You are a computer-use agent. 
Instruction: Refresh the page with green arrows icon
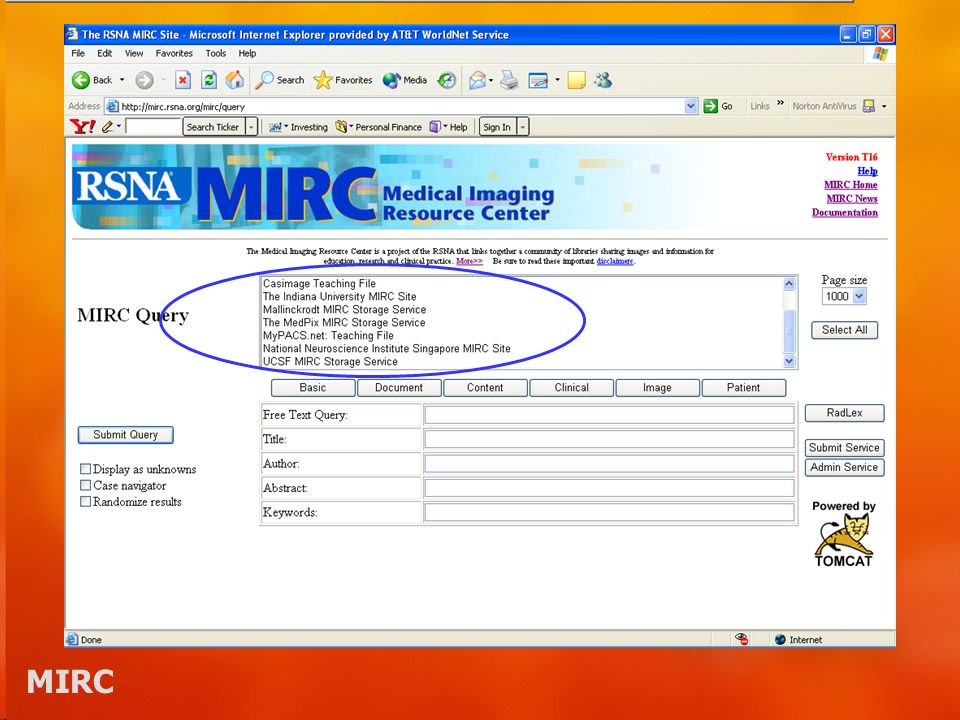pyautogui.click(x=209, y=80)
